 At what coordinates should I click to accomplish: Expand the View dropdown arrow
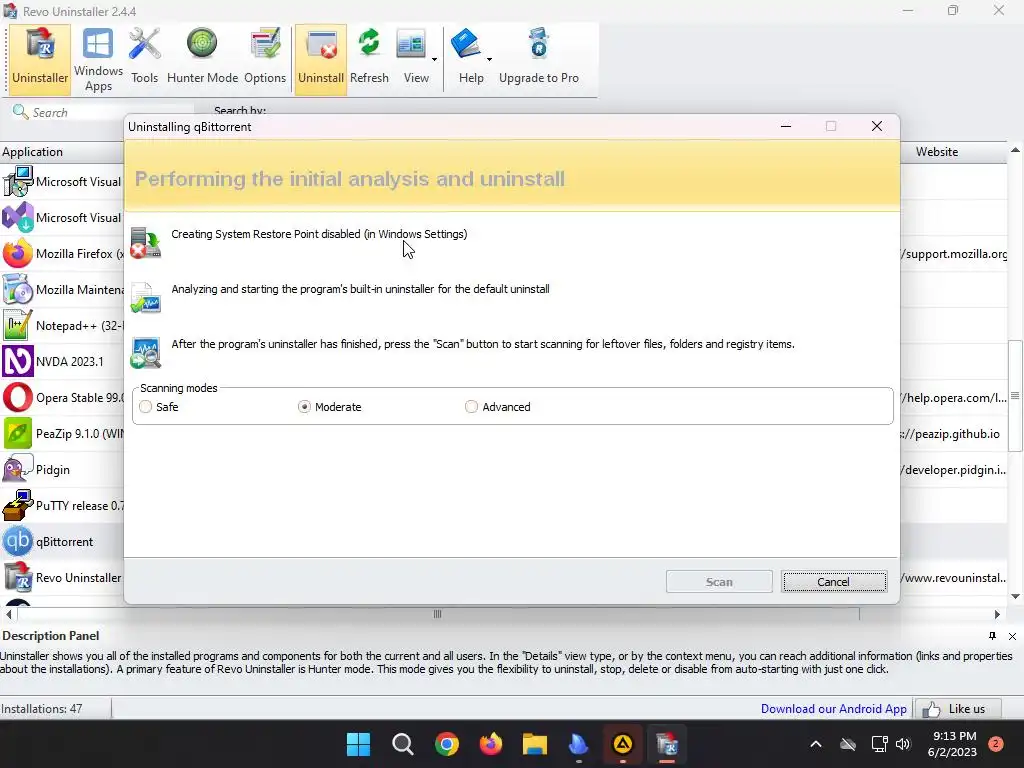[434, 59]
